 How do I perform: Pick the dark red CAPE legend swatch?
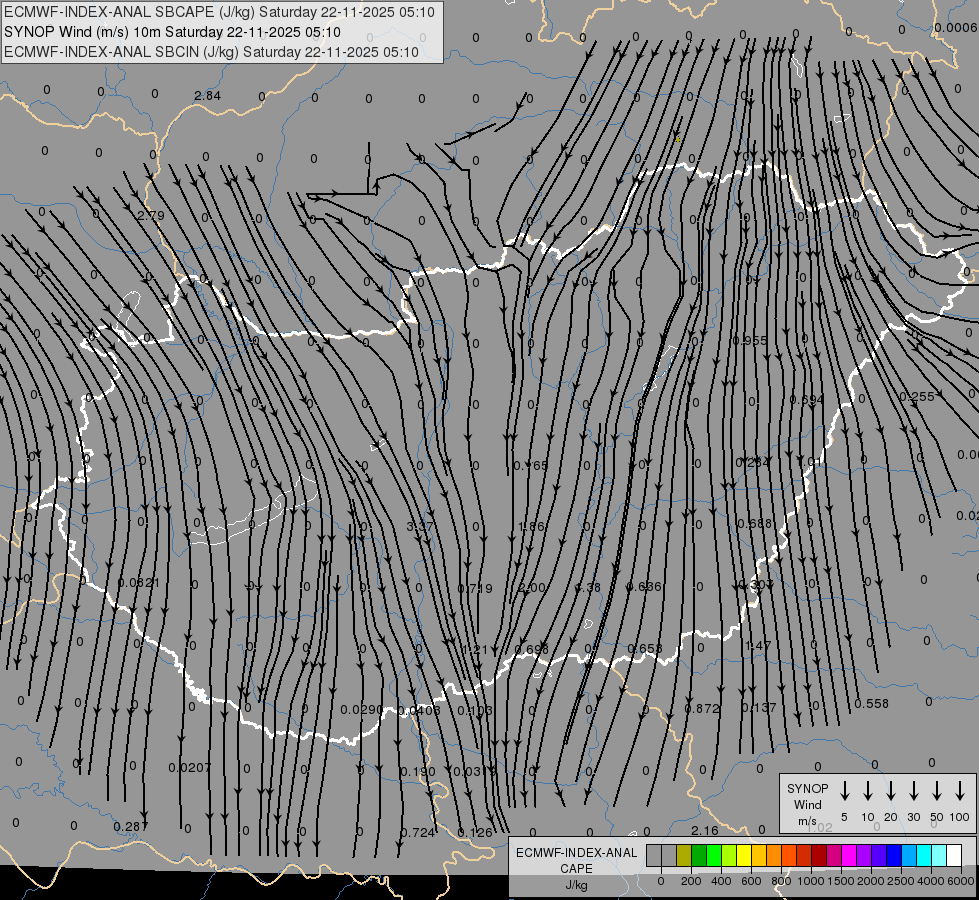click(819, 855)
